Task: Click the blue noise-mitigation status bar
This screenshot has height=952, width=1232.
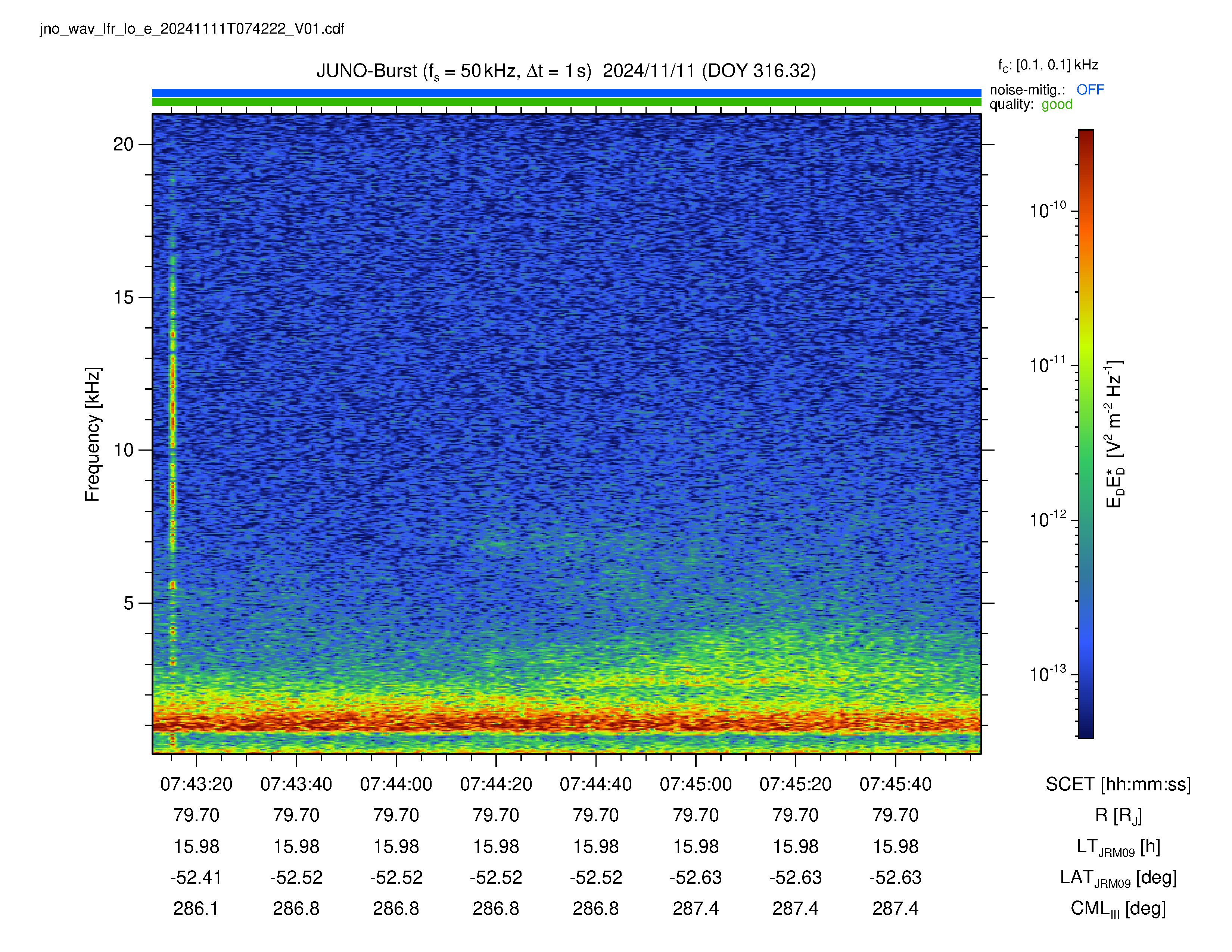Action: pyautogui.click(x=566, y=93)
